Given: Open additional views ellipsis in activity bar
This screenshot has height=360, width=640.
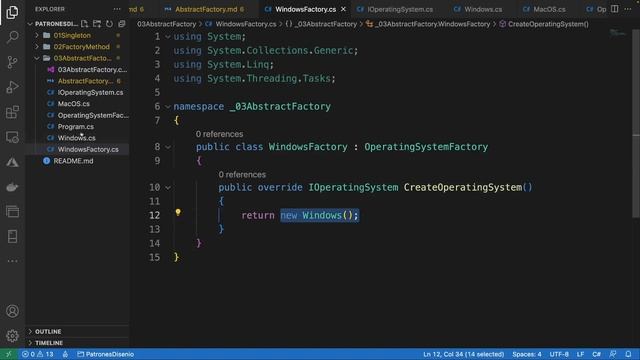Looking at the screenshot, I should click(12, 261).
